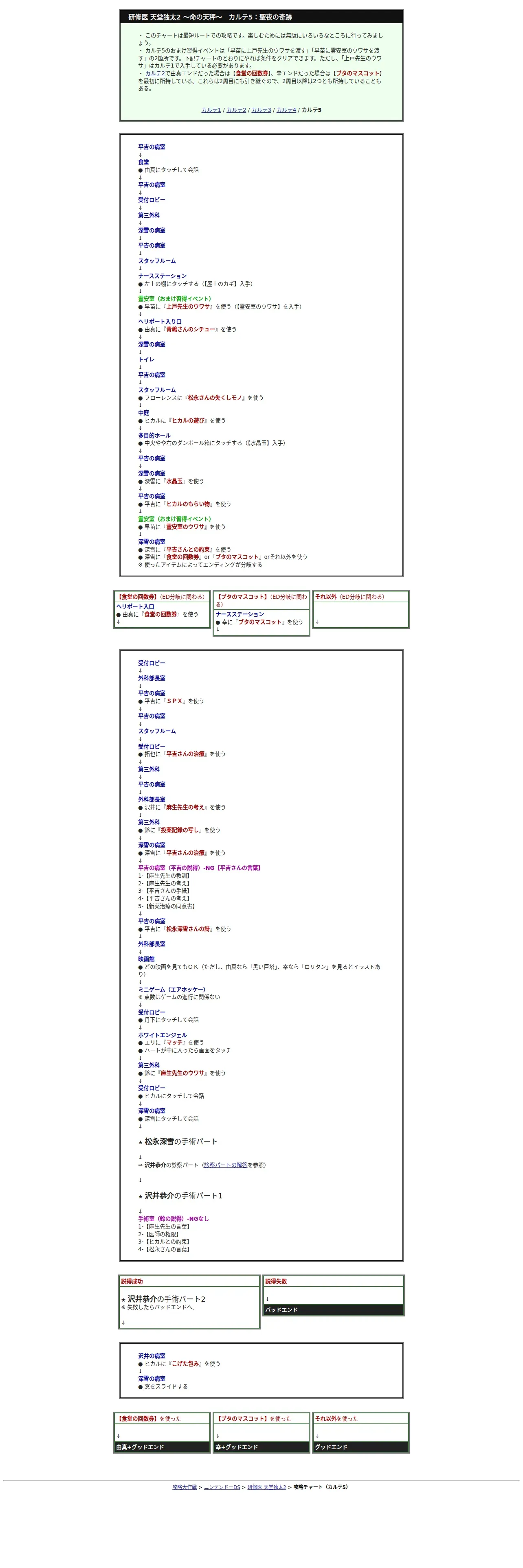Screen dimensions: 523x1568
Task: Click the item 水晶玉 in 深雪 line
Action: coord(175,481)
